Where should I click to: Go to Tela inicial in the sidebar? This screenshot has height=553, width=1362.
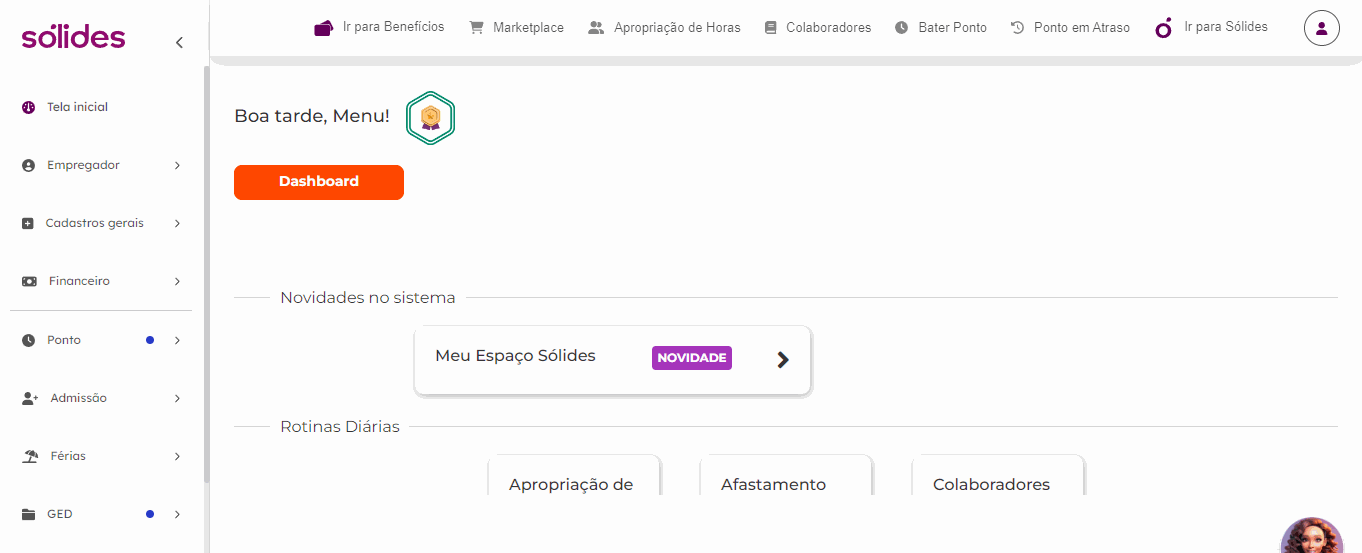pyautogui.click(x=77, y=107)
